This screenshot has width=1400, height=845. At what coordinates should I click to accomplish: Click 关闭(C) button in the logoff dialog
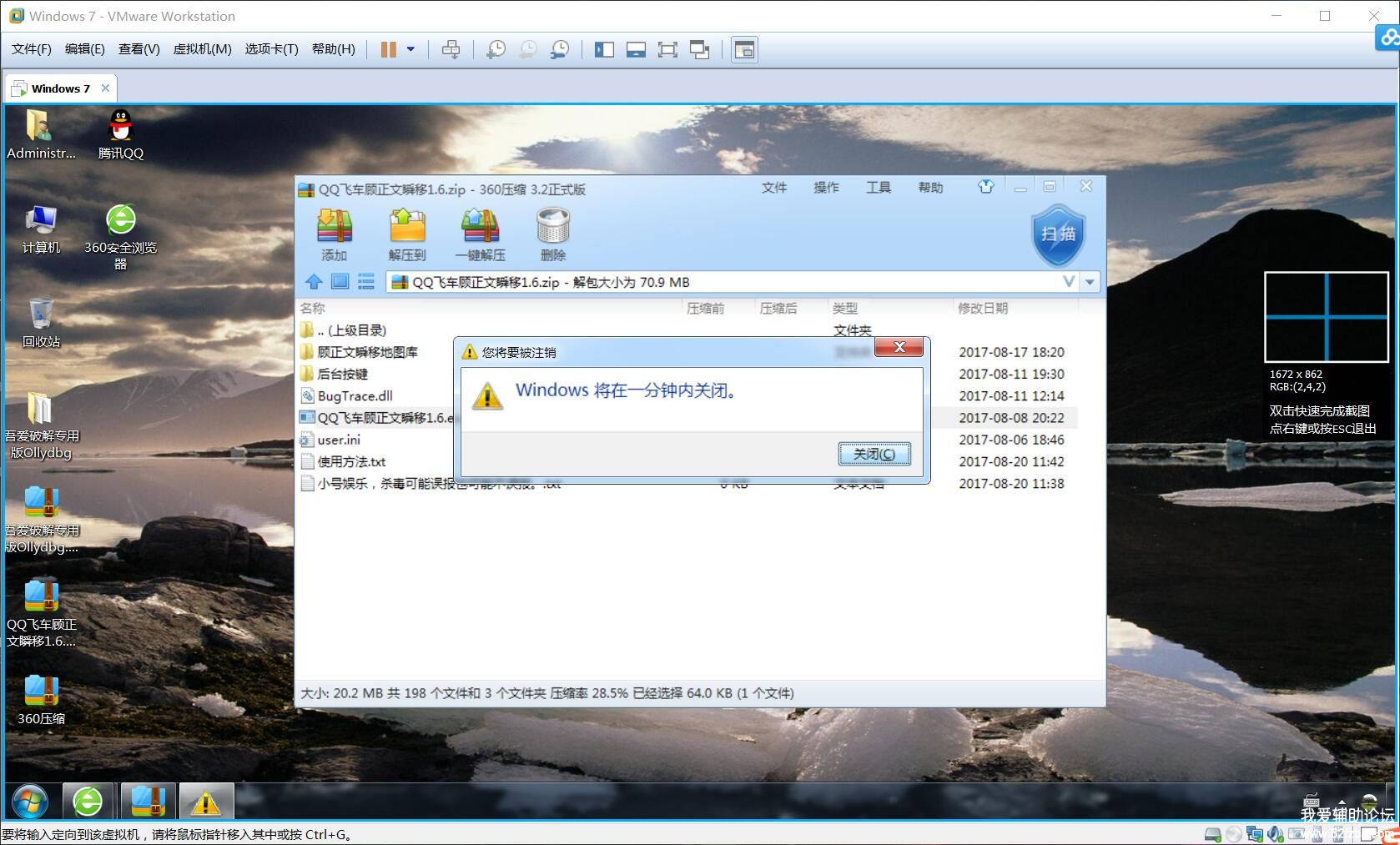click(874, 454)
